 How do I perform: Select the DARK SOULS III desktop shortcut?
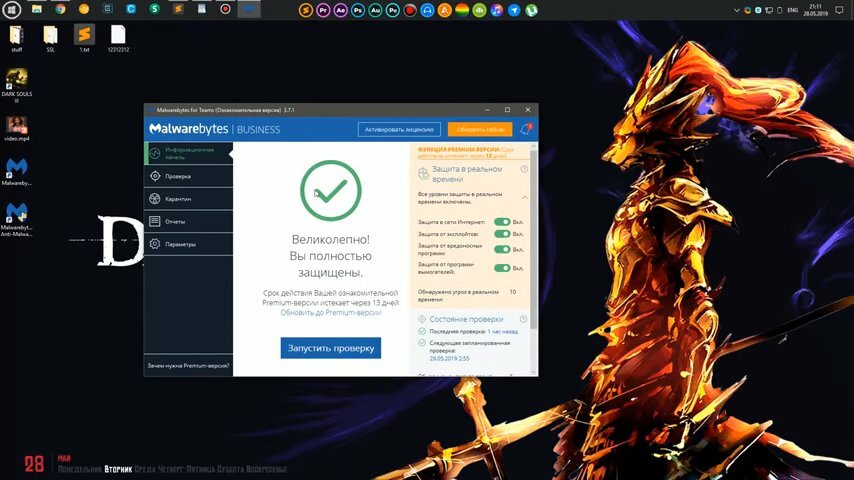pos(17,84)
